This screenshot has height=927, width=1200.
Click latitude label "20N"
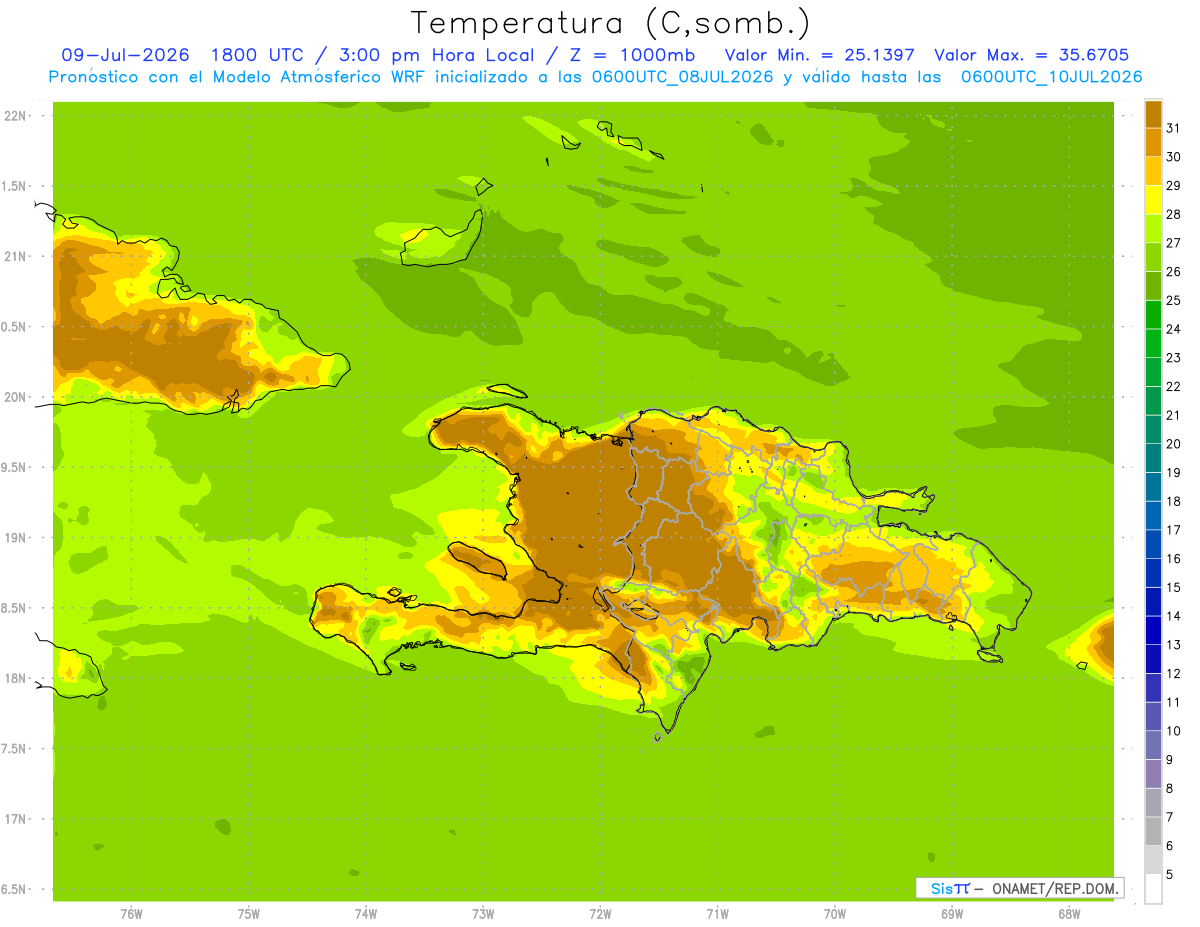pos(14,397)
